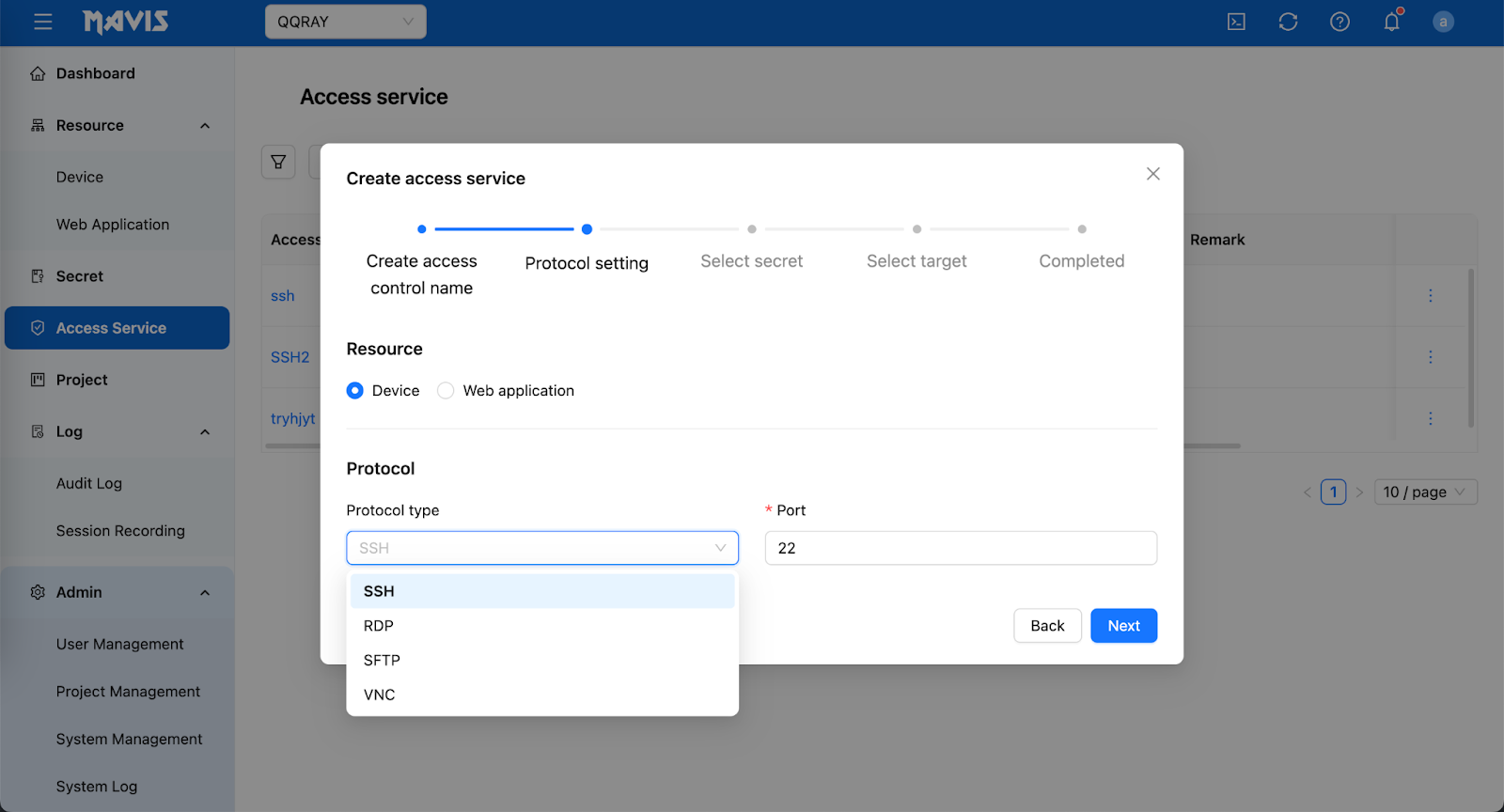The width and height of the screenshot is (1504, 812).
Task: Open the QQRAY project dropdown
Action: click(345, 22)
